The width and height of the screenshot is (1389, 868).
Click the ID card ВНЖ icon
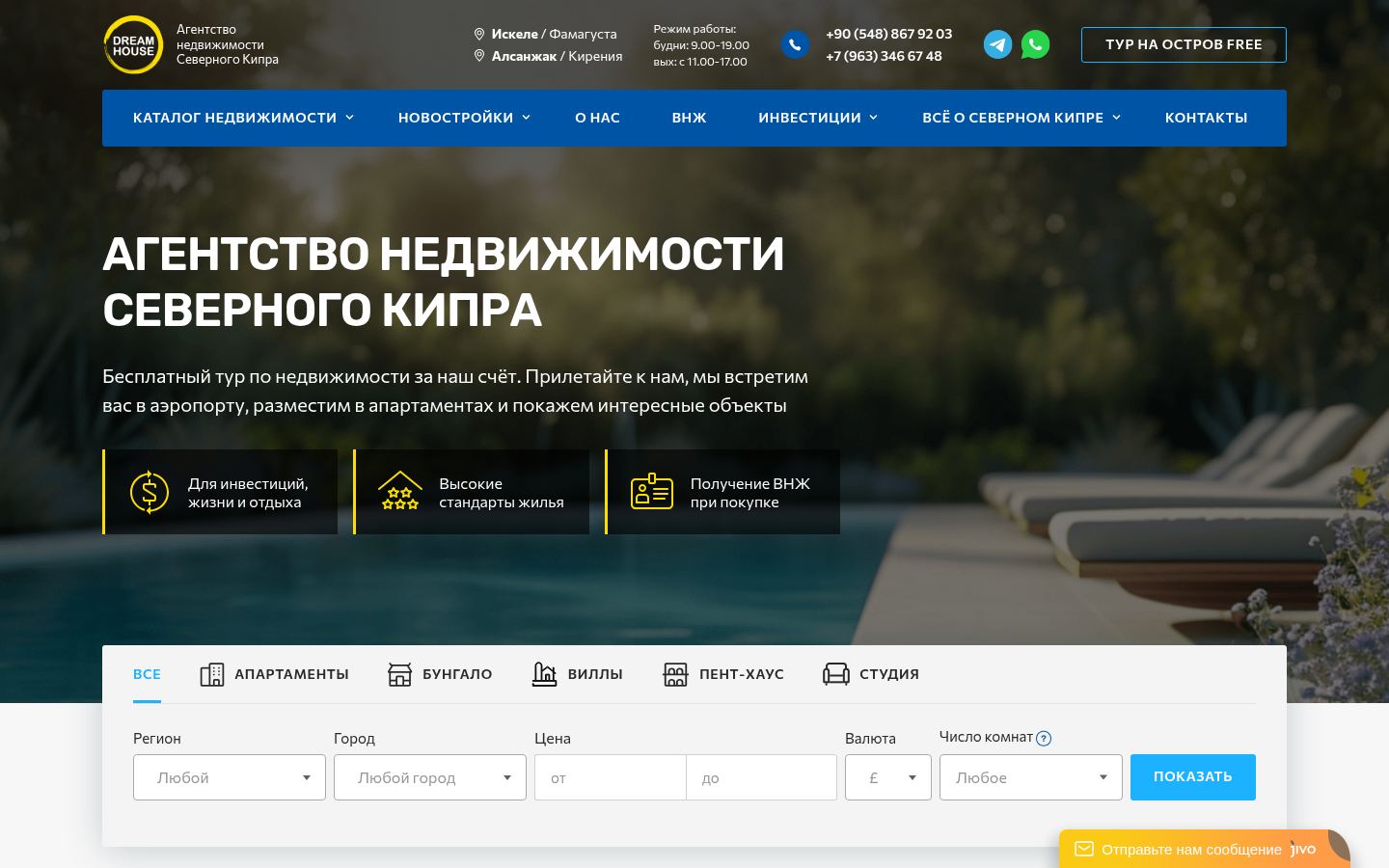click(652, 491)
